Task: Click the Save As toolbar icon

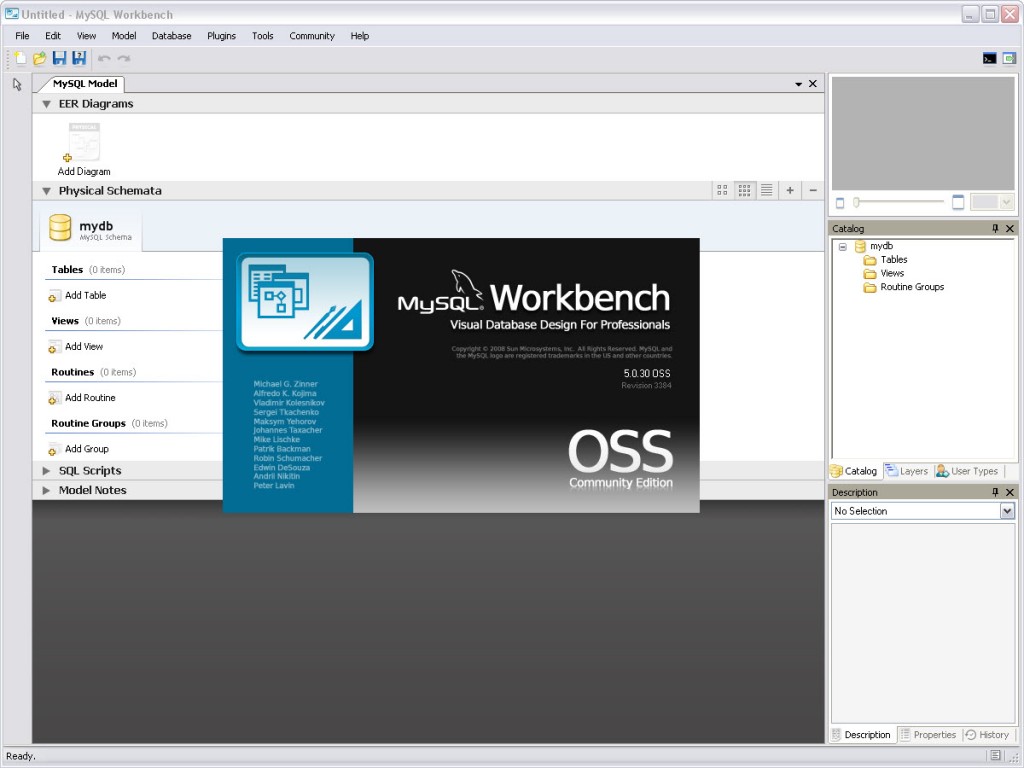Action: pyautogui.click(x=79, y=58)
